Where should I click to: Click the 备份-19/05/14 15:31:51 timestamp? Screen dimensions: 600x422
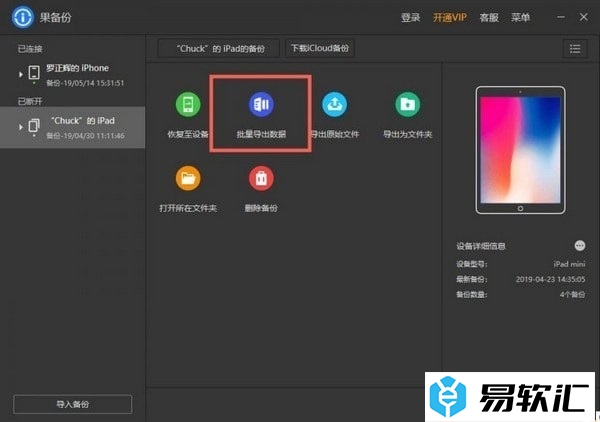pos(85,83)
